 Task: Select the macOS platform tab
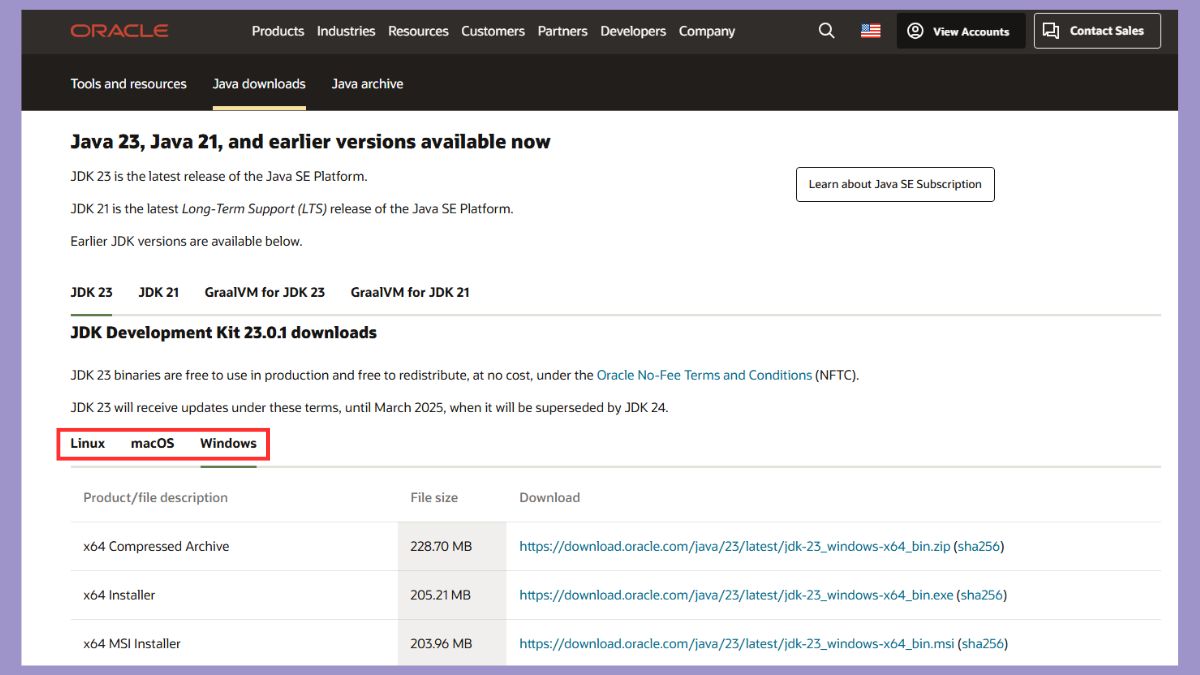point(152,443)
